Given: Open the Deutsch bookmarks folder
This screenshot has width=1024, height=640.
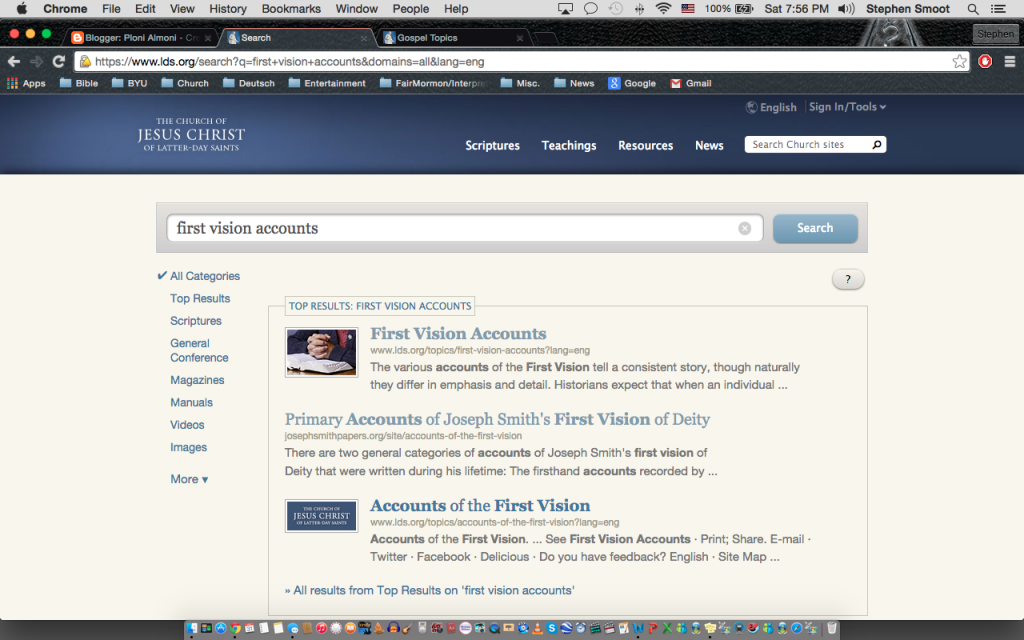Looking at the screenshot, I should 249,83.
